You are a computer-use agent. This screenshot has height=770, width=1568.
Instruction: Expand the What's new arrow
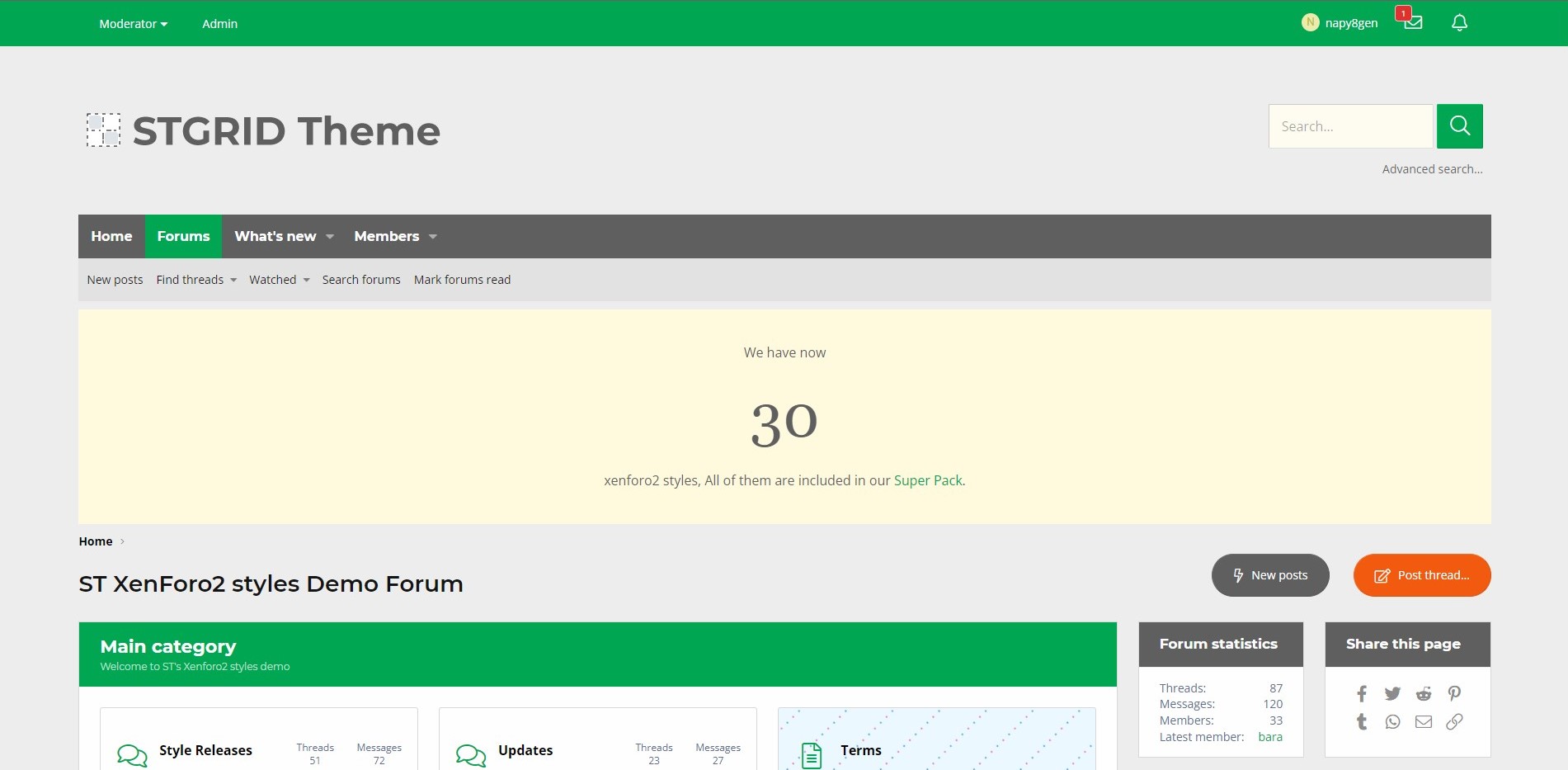[x=330, y=237]
